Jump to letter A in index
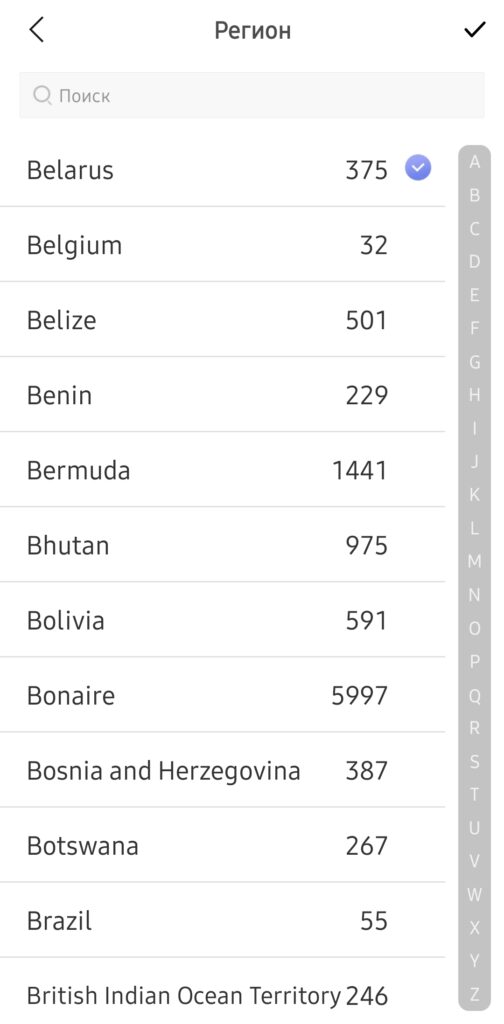Screen dimensions: 504x1024 (475, 162)
